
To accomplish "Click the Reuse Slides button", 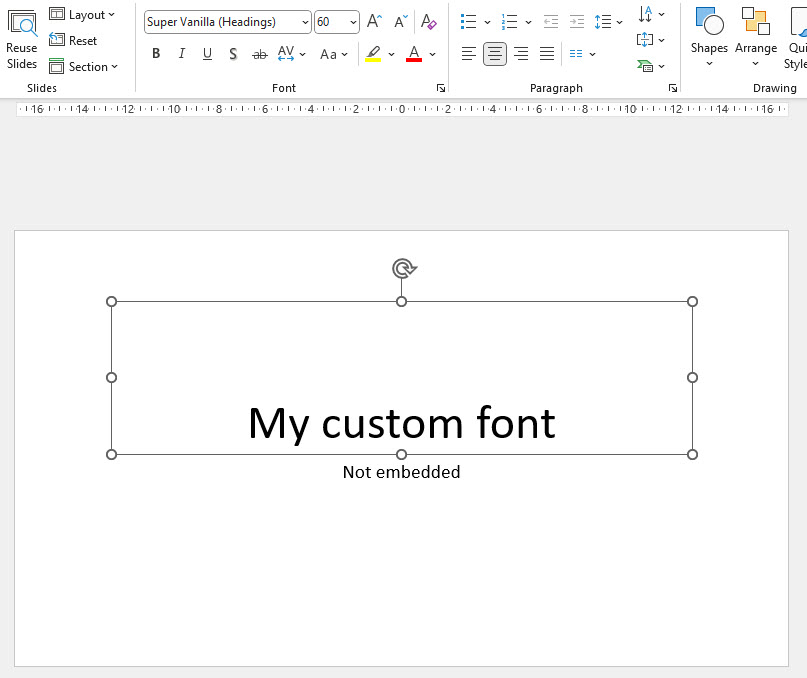I will 22,39.
